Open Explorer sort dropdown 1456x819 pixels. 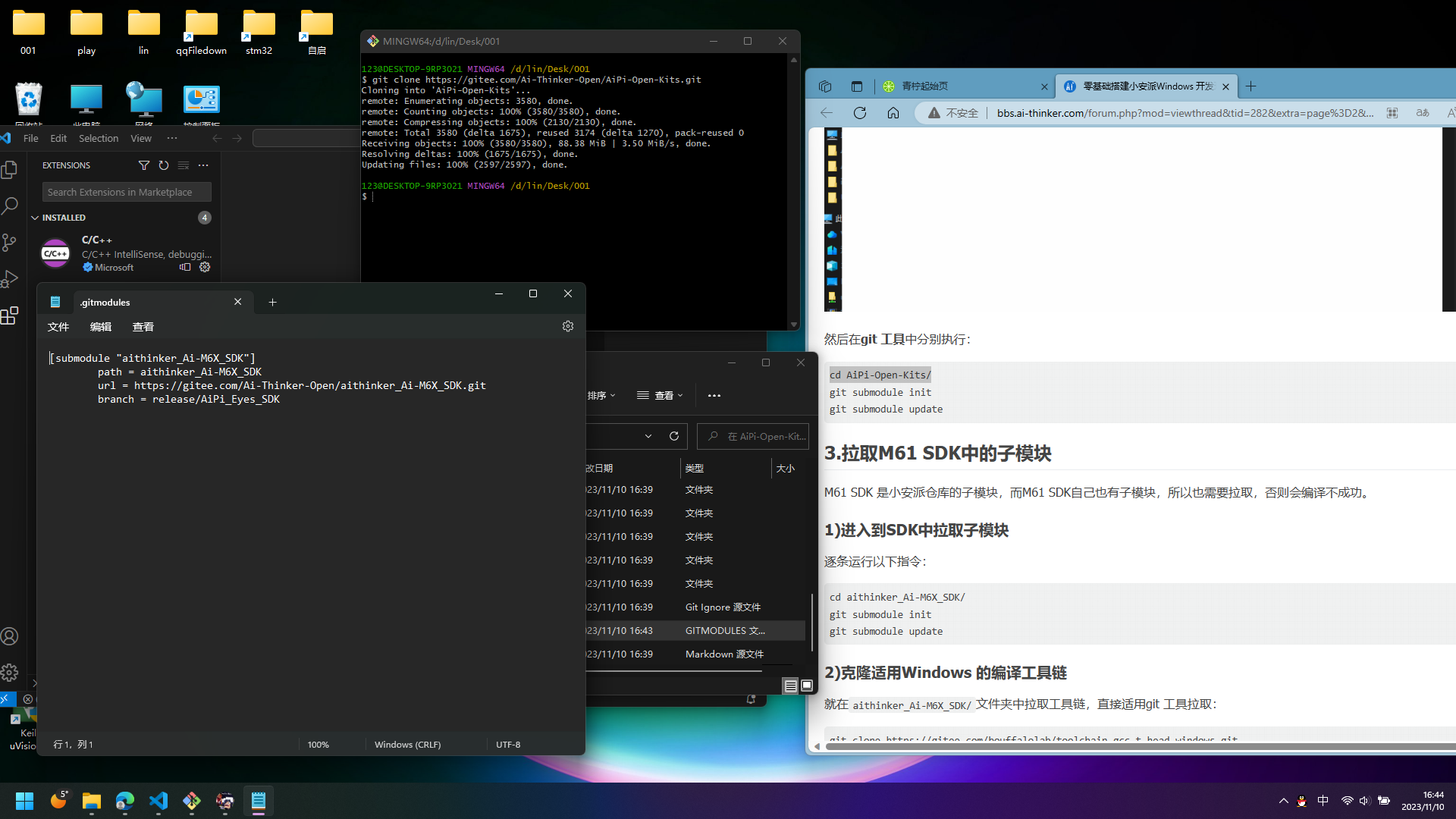(601, 395)
